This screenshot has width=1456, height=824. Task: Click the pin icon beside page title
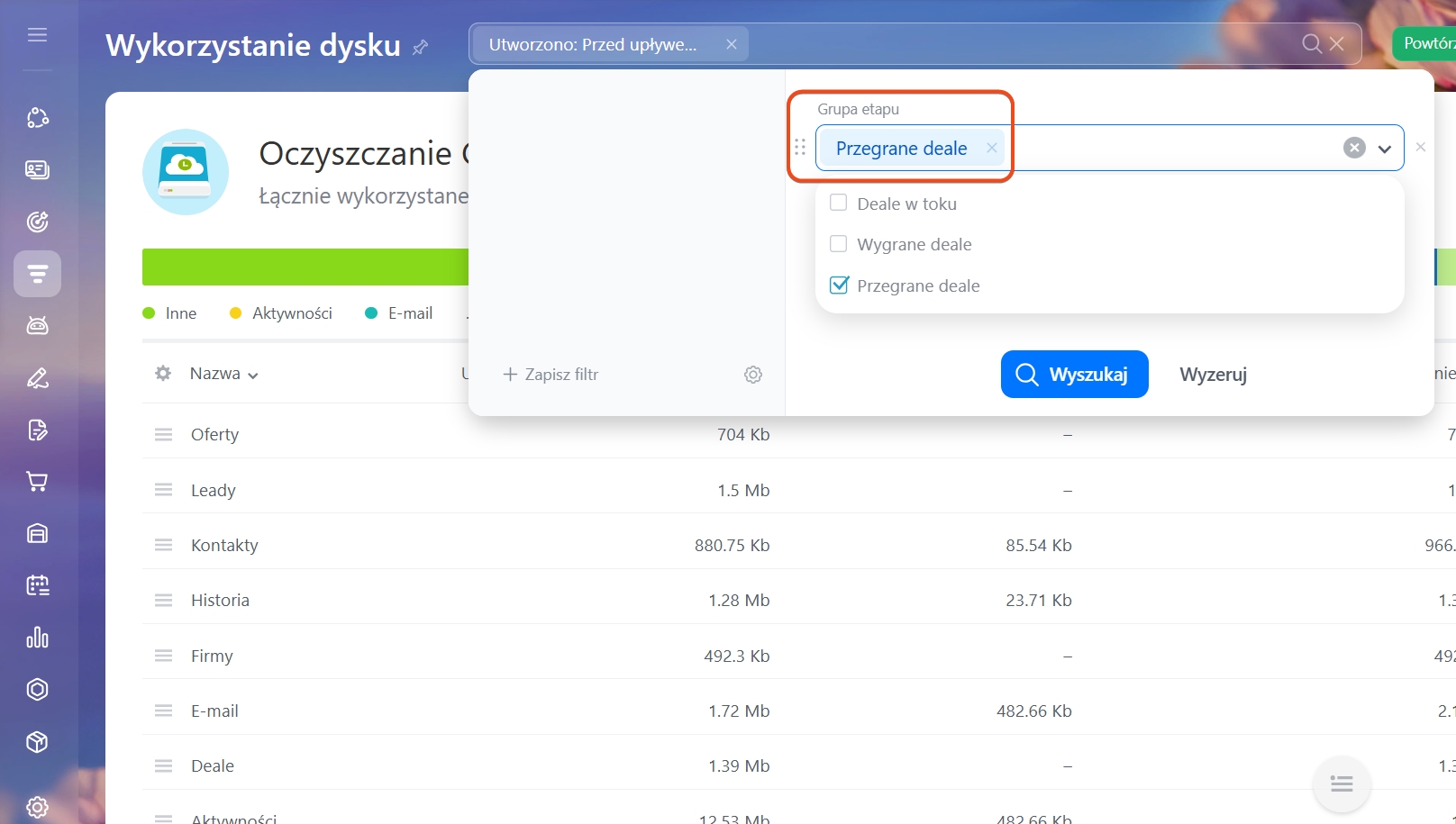click(x=420, y=47)
